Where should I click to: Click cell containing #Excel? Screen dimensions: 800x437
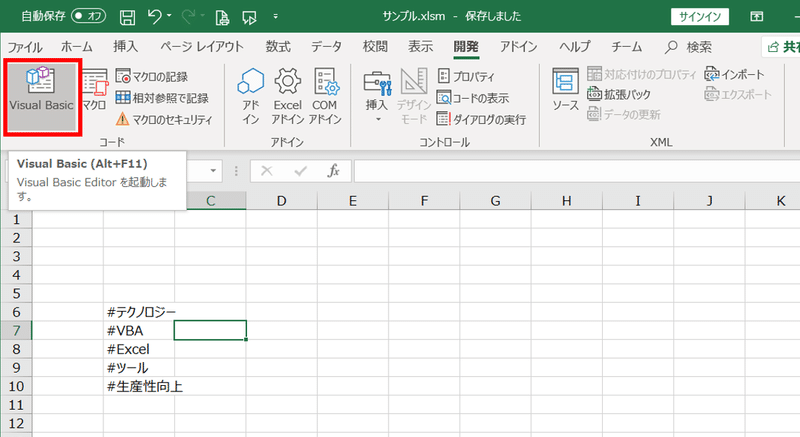pyautogui.click(x=139, y=349)
